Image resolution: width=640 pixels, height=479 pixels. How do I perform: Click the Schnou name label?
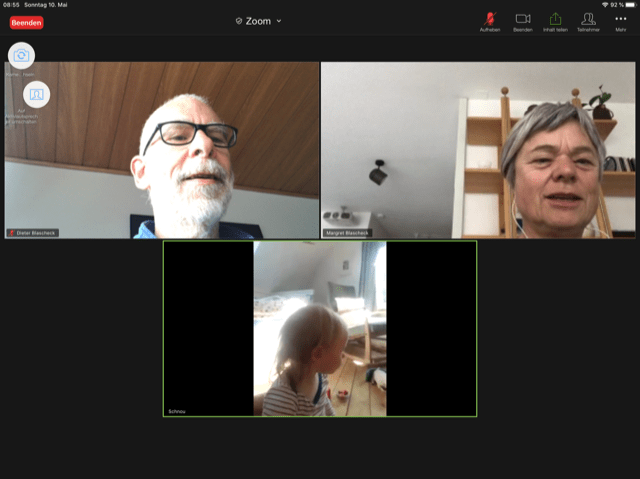(178, 411)
